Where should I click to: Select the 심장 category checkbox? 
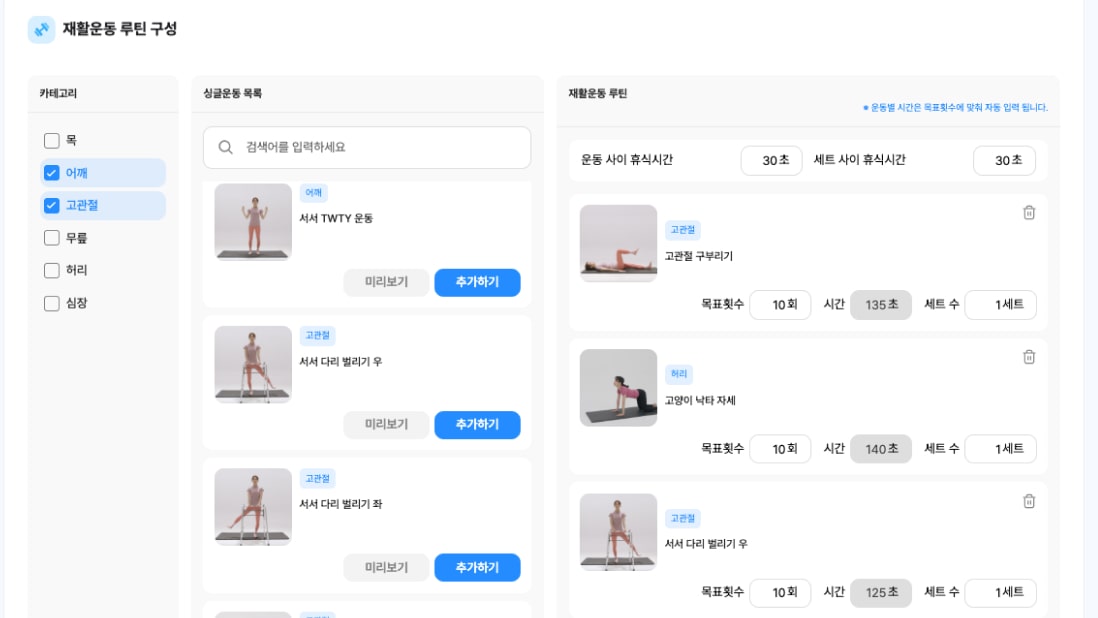coord(52,303)
